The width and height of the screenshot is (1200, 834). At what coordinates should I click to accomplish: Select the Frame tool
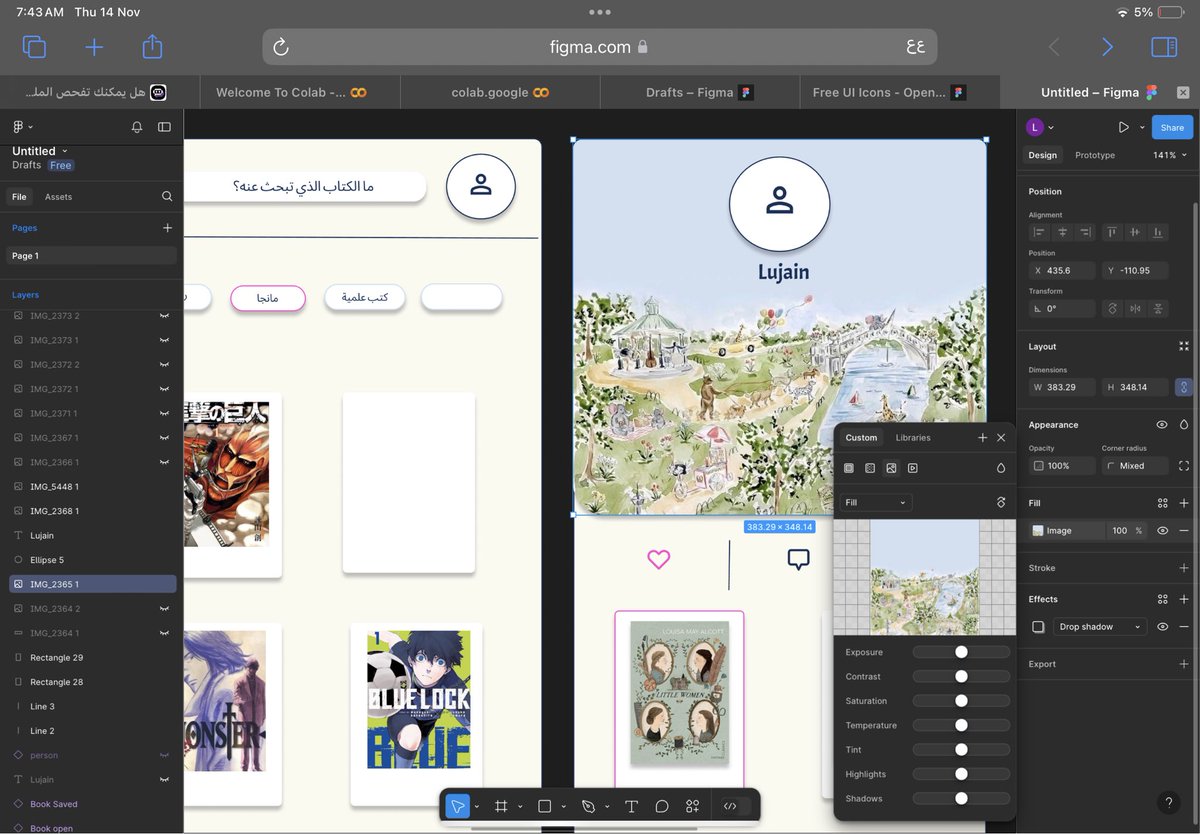click(x=501, y=806)
